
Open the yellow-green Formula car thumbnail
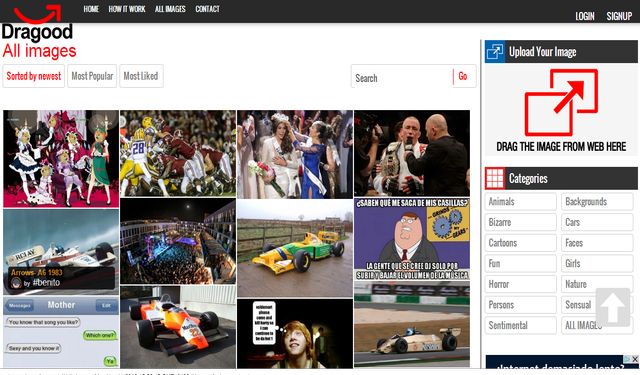[x=295, y=248]
